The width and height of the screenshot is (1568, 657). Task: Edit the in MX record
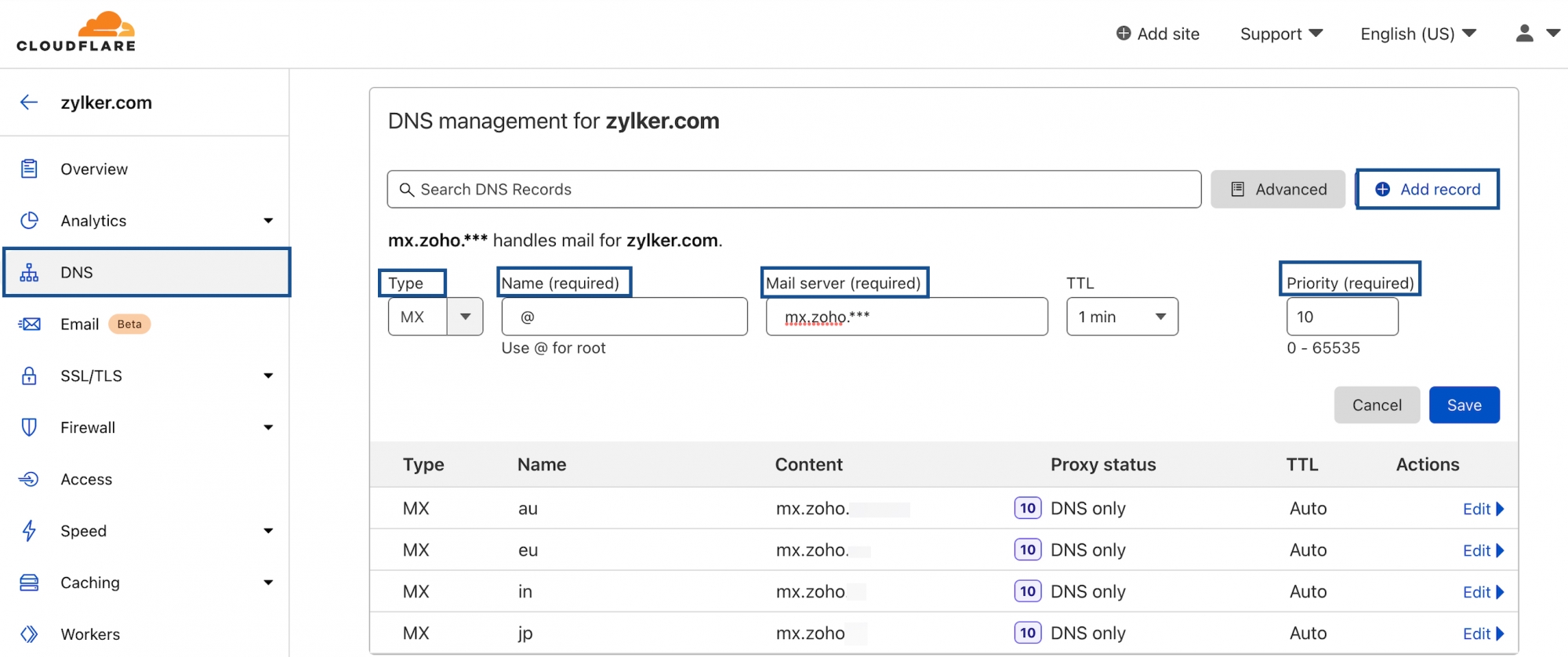click(x=1483, y=592)
